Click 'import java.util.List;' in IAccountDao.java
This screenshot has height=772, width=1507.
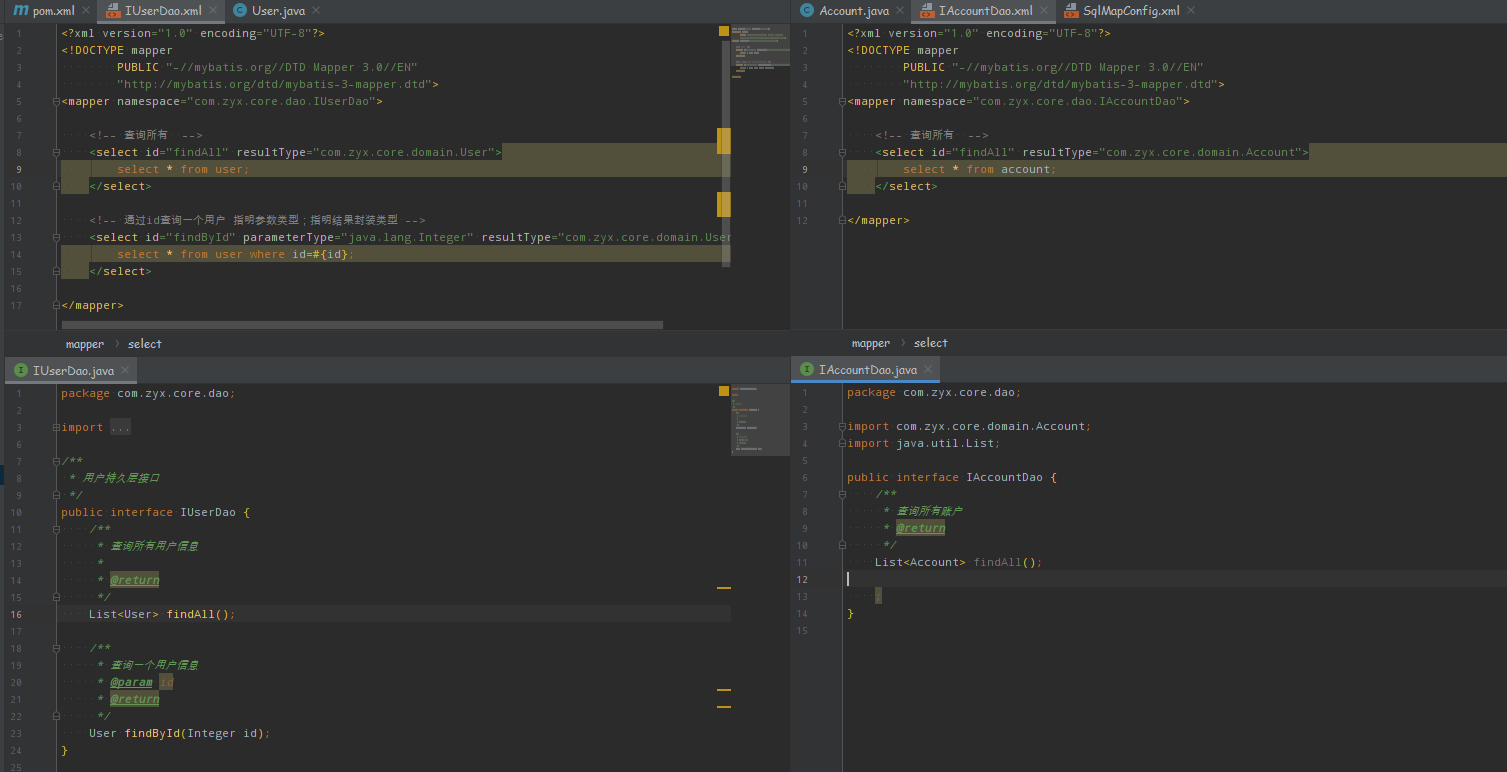tap(923, 443)
